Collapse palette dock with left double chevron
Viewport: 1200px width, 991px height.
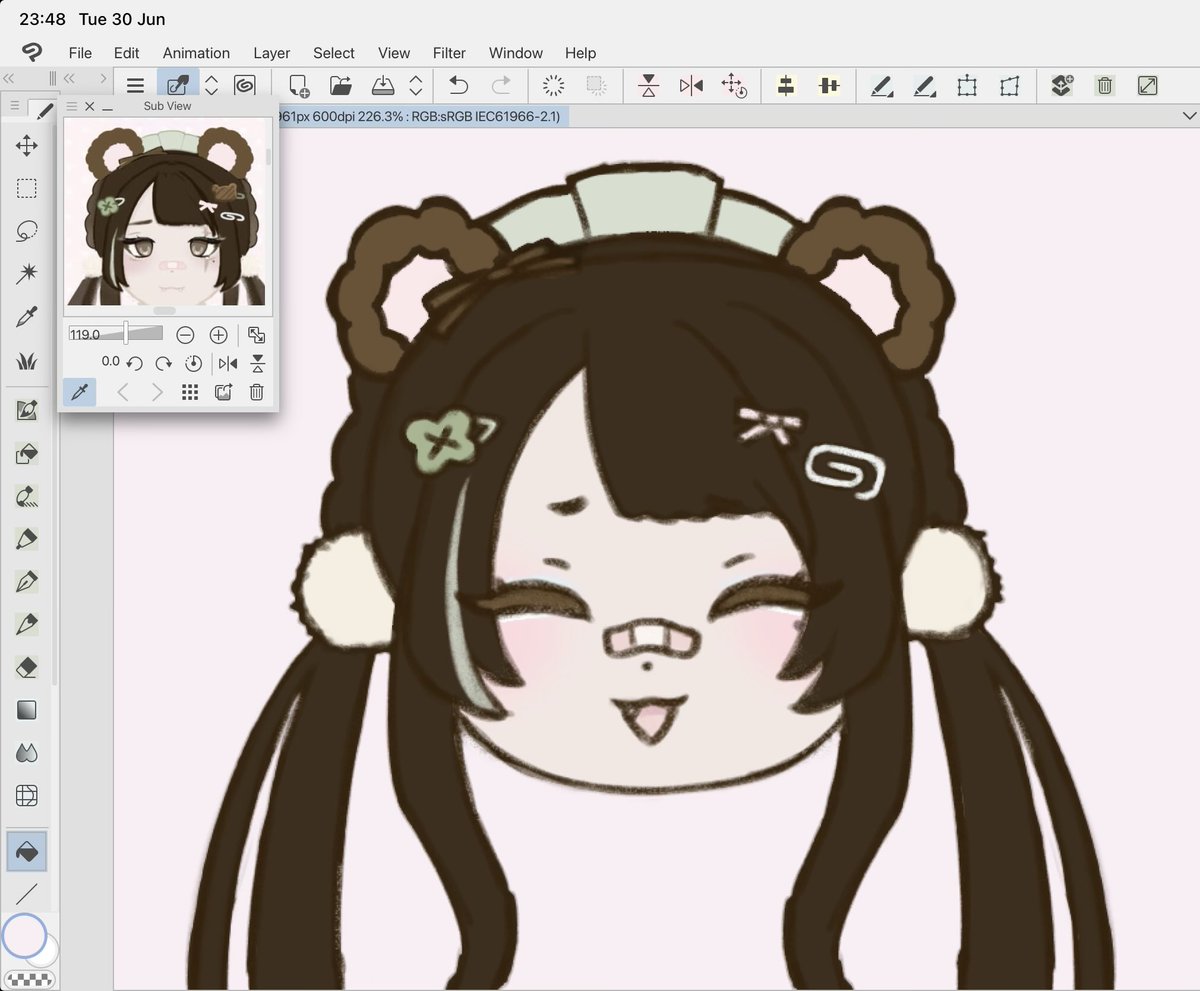coord(8,78)
